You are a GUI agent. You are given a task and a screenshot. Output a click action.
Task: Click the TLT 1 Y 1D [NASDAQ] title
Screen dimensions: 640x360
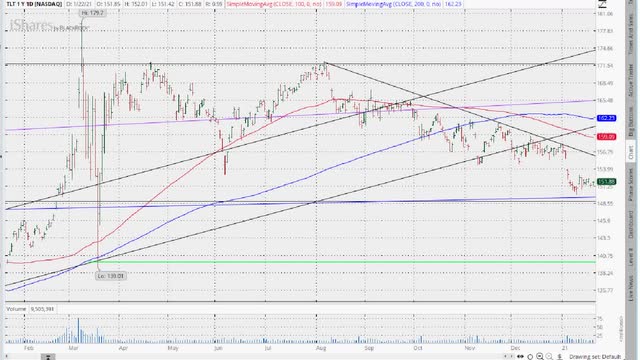click(34, 4)
